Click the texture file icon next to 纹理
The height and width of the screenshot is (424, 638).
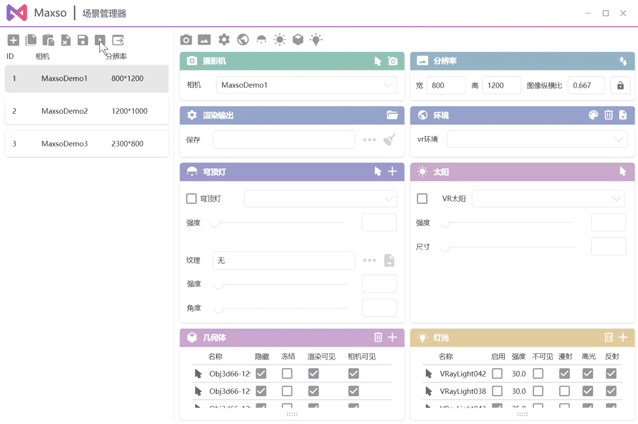(389, 260)
